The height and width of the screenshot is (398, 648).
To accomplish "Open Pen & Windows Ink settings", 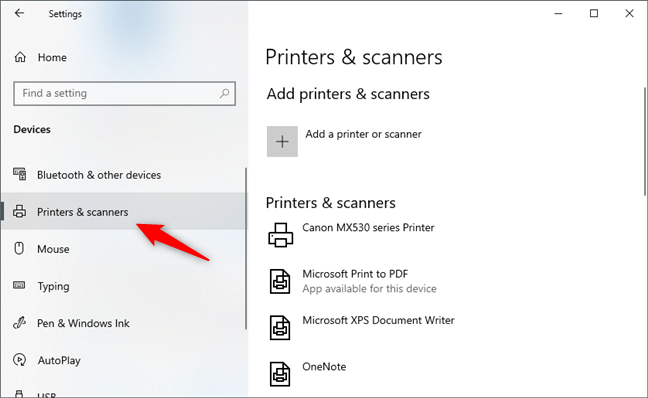I will [124, 323].
